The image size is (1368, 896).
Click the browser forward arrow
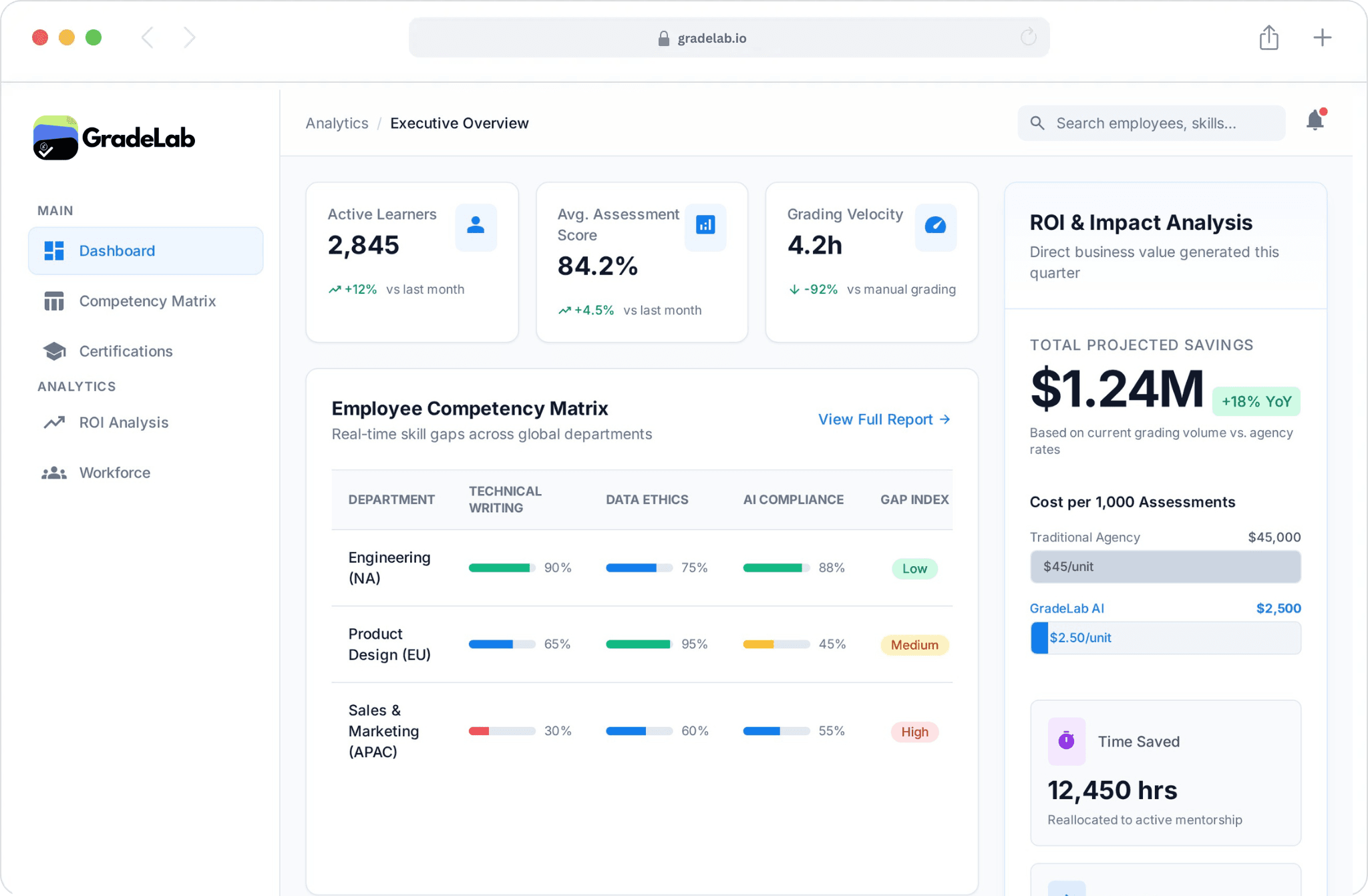coord(190,37)
